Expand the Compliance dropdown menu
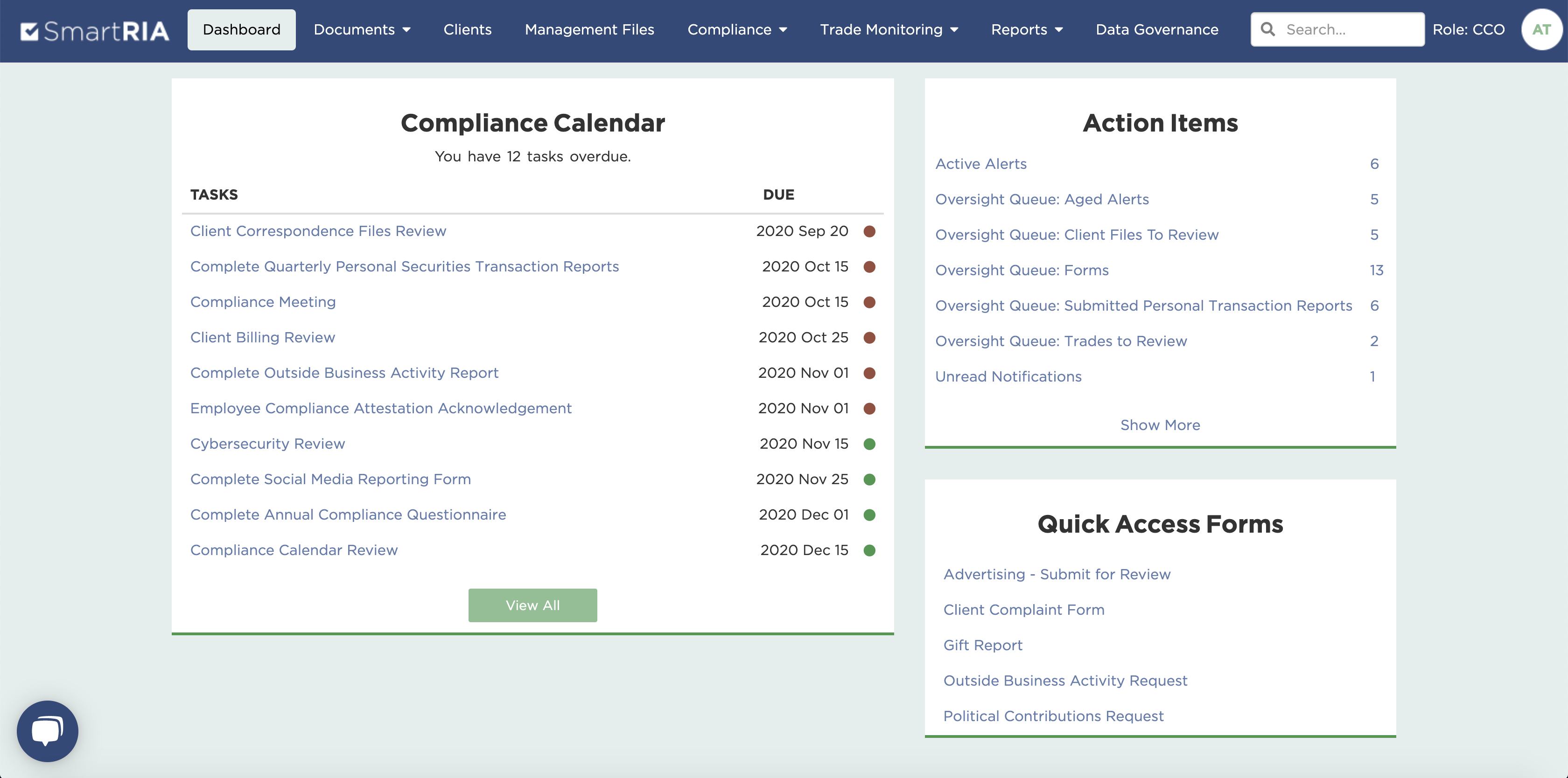This screenshot has width=1568, height=778. click(x=736, y=30)
